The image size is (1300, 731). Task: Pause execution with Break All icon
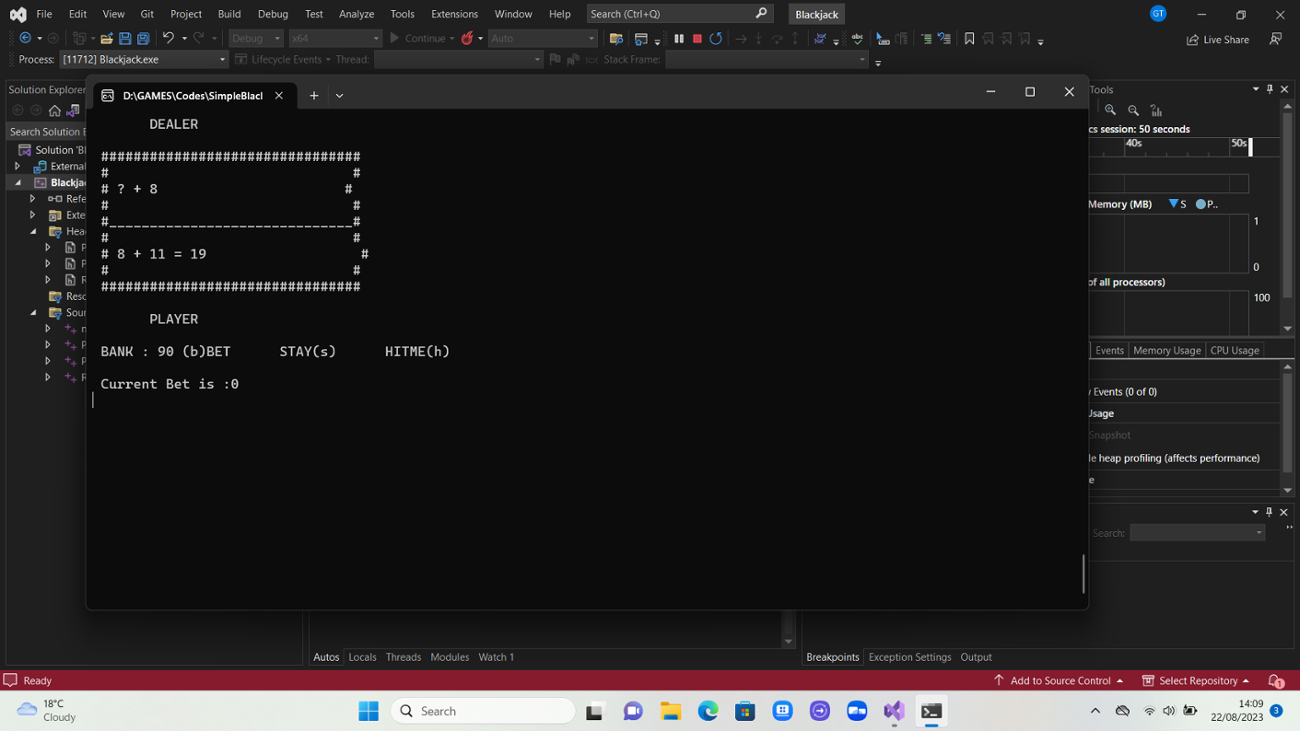click(679, 39)
